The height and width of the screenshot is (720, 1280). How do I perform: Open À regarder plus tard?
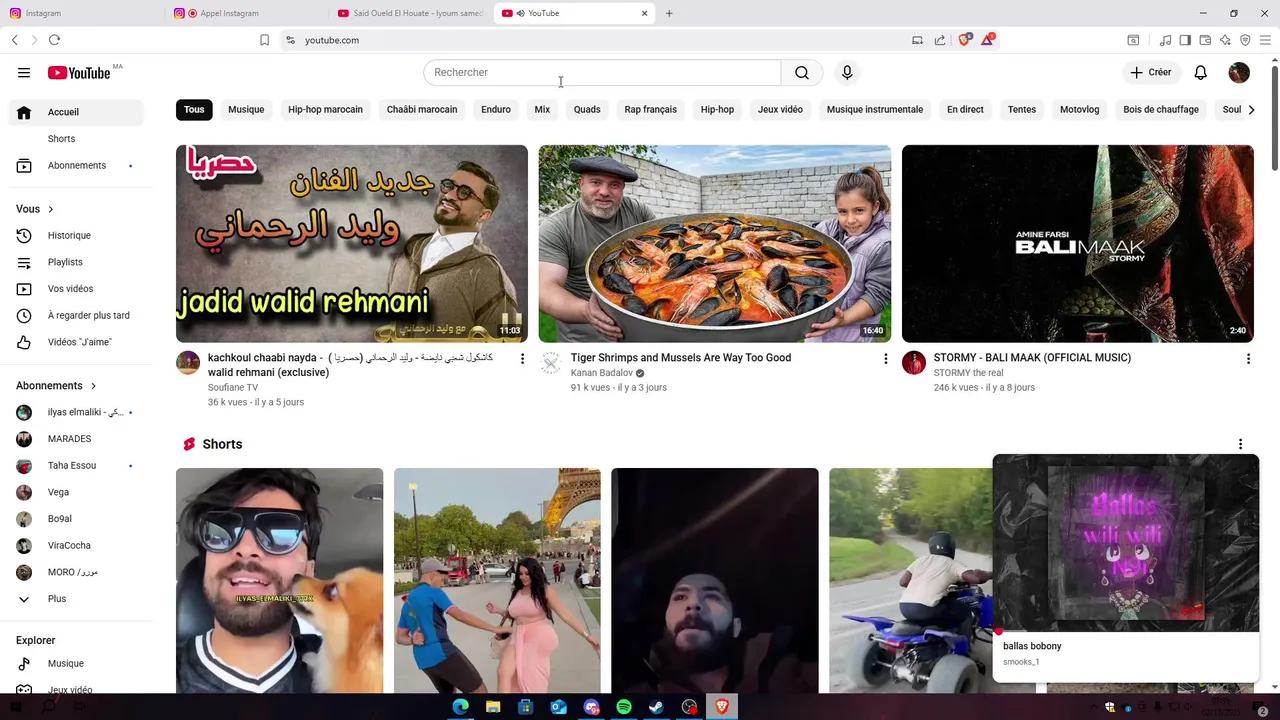pyautogui.click(x=76, y=315)
